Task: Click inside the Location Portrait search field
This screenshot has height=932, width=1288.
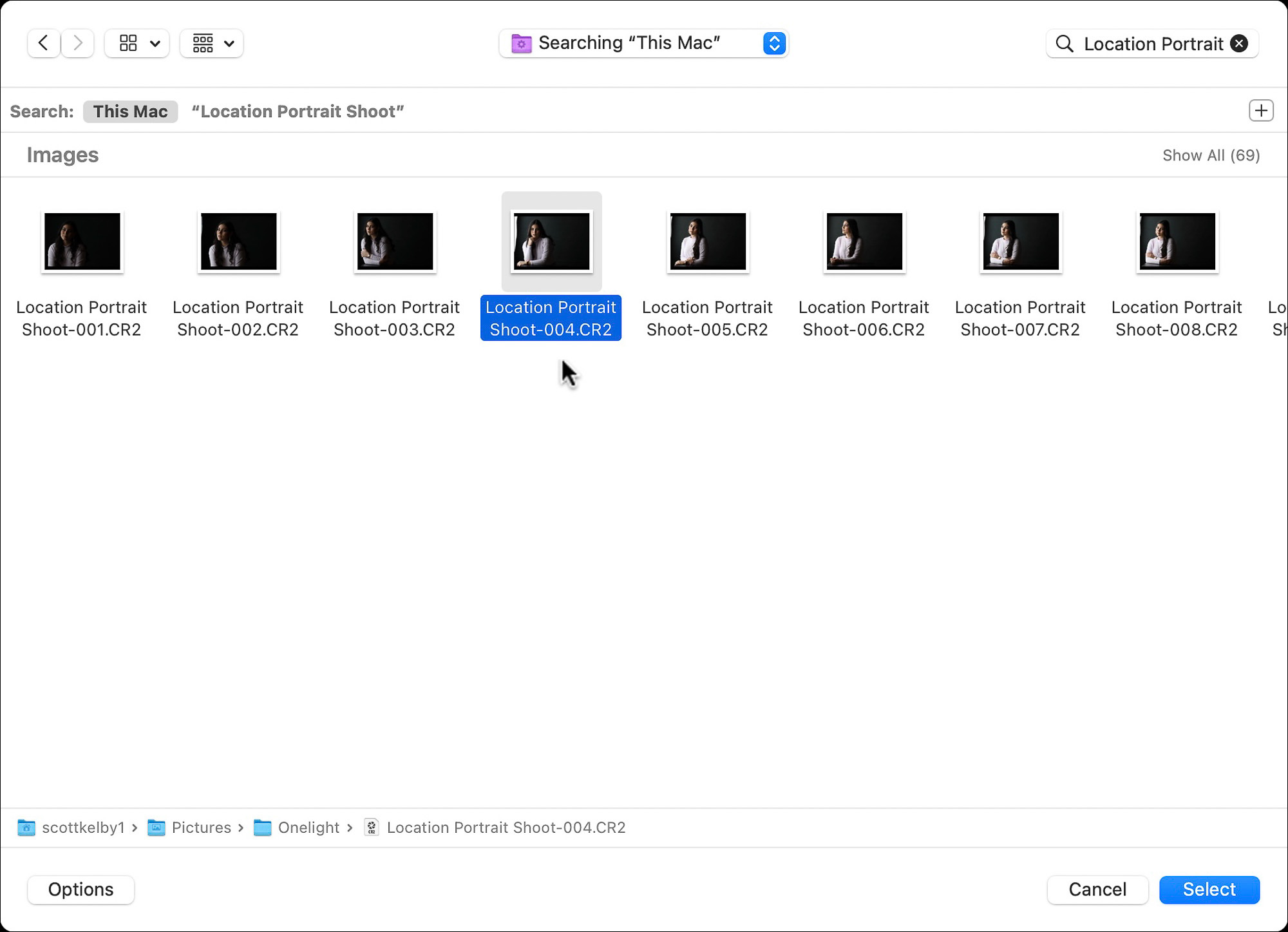Action: coord(1153,43)
